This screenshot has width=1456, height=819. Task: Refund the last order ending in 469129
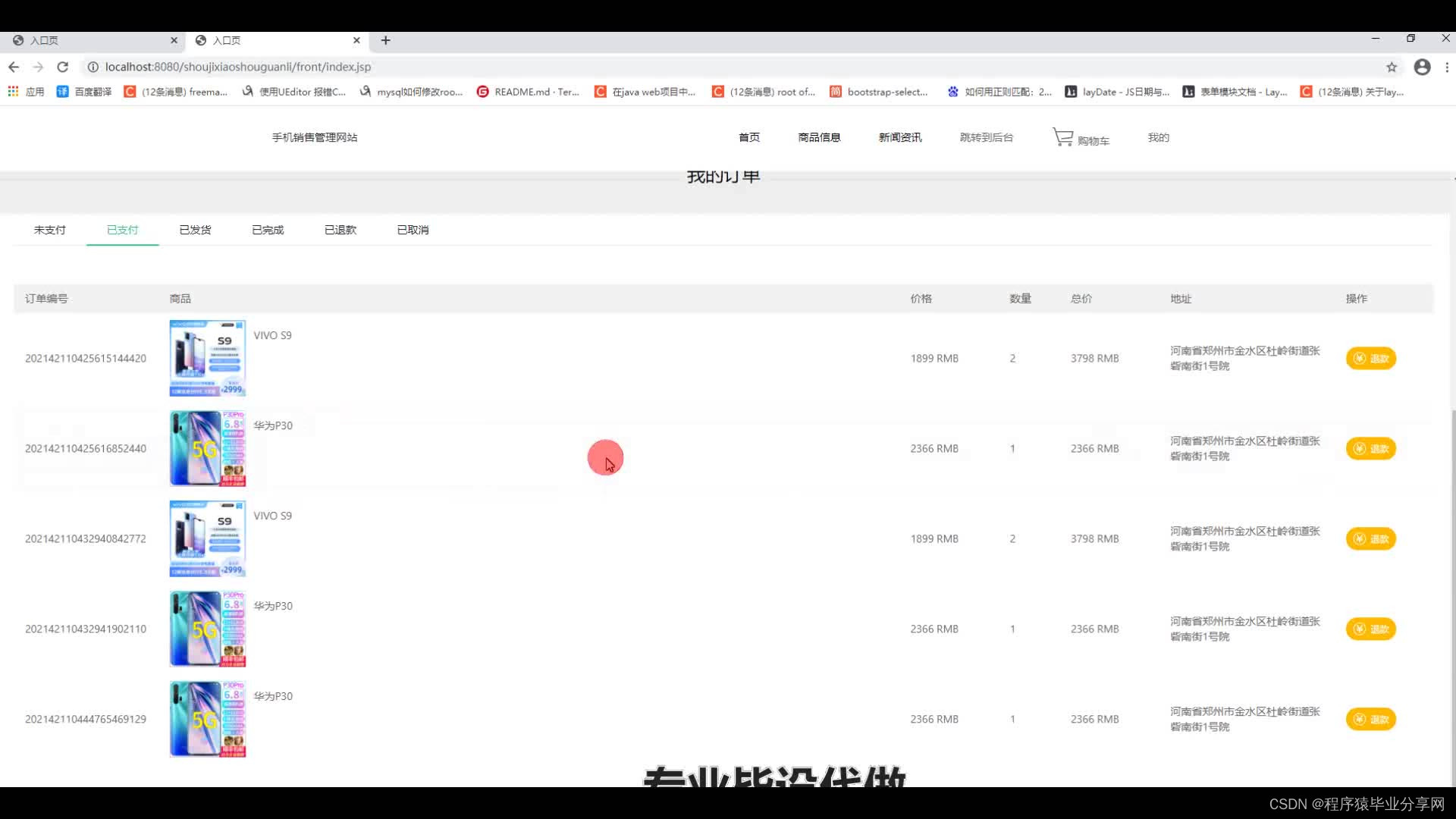(1370, 720)
